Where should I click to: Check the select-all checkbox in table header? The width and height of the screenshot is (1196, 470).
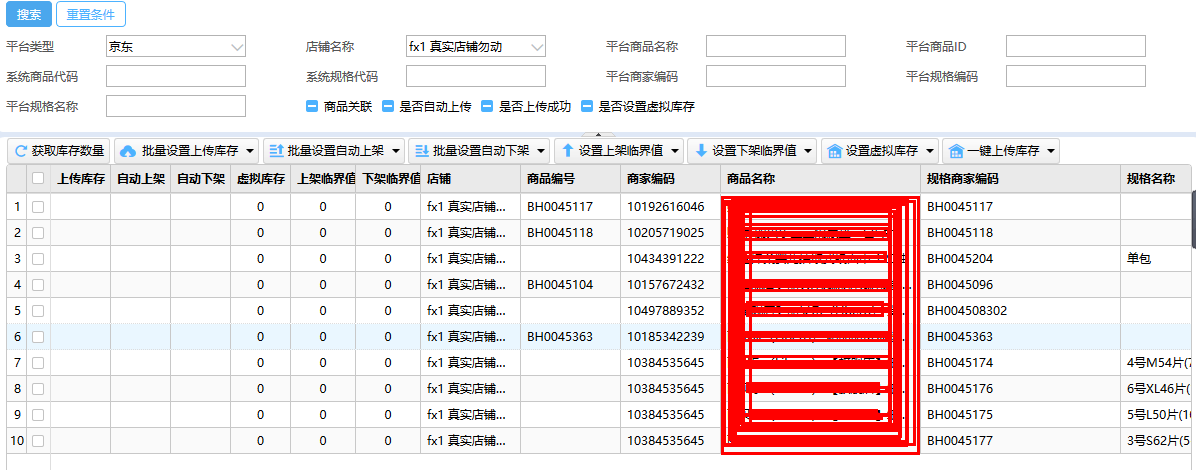(x=38, y=179)
